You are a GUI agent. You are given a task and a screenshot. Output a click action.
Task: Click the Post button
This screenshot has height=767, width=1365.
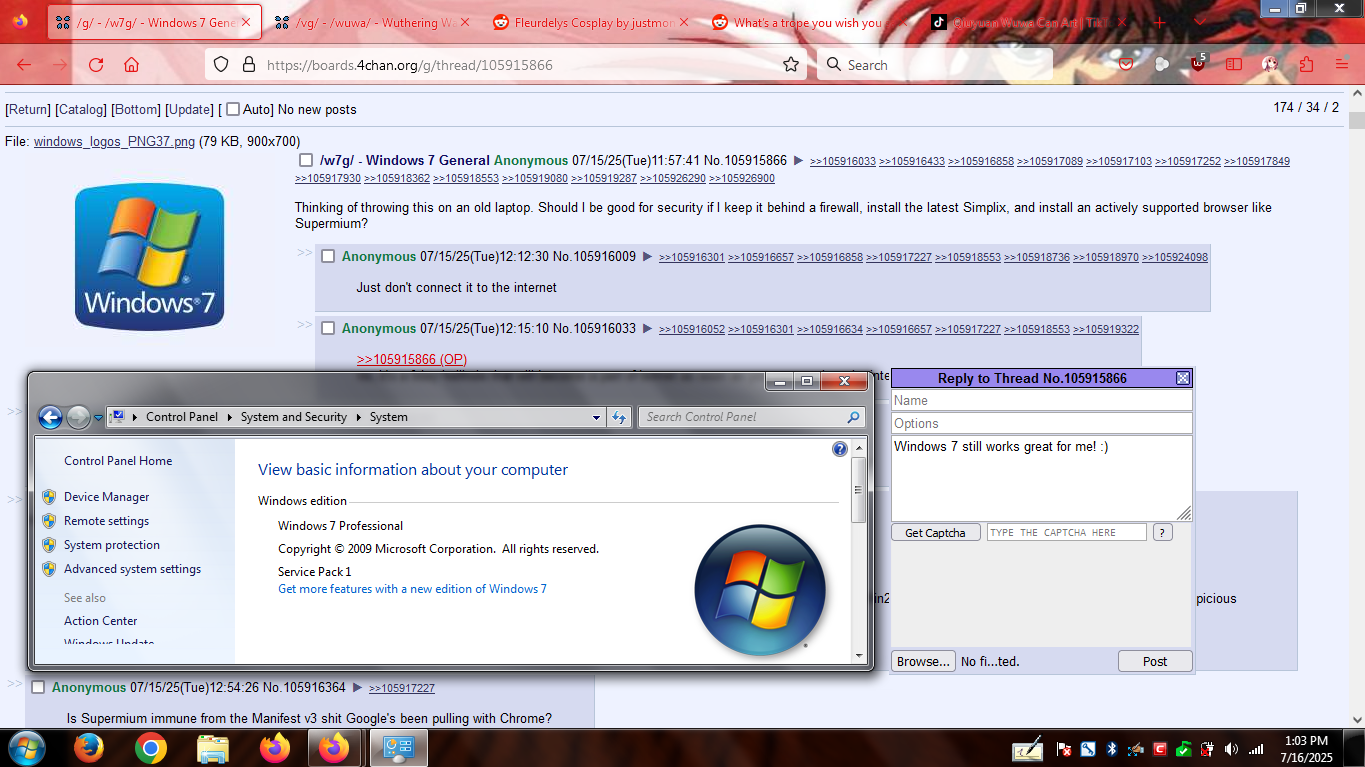pos(1155,661)
